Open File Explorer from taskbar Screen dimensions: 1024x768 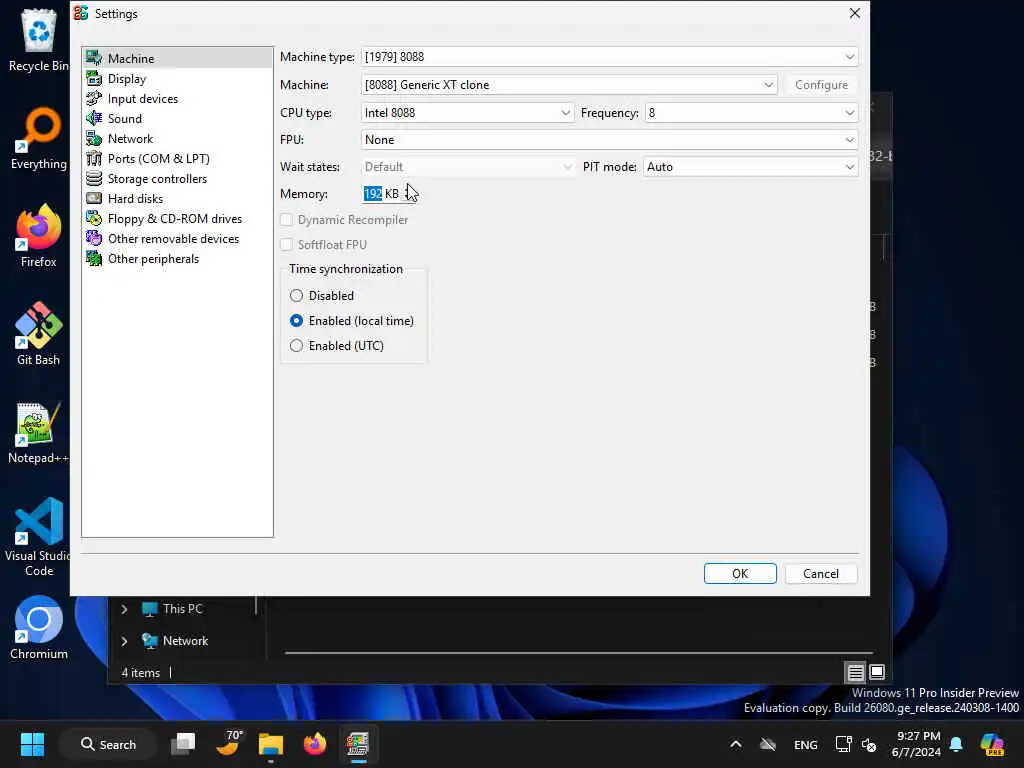pos(270,744)
